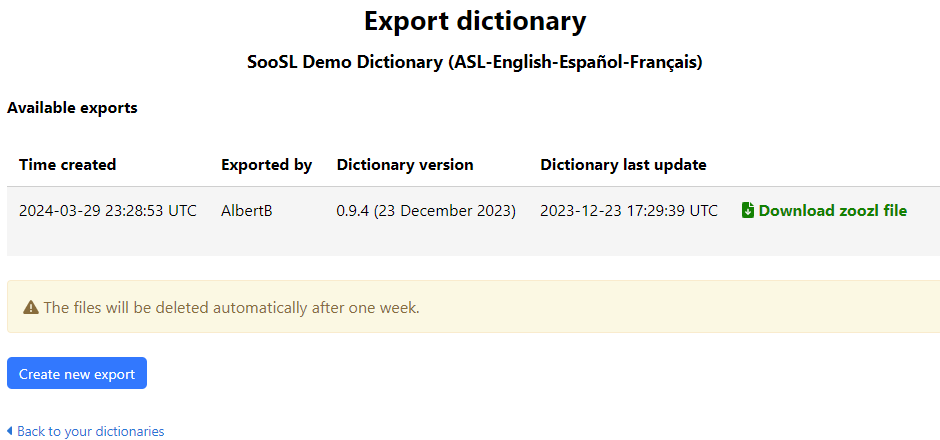Click the Exported by column header
940x440 pixels.
coord(266,165)
